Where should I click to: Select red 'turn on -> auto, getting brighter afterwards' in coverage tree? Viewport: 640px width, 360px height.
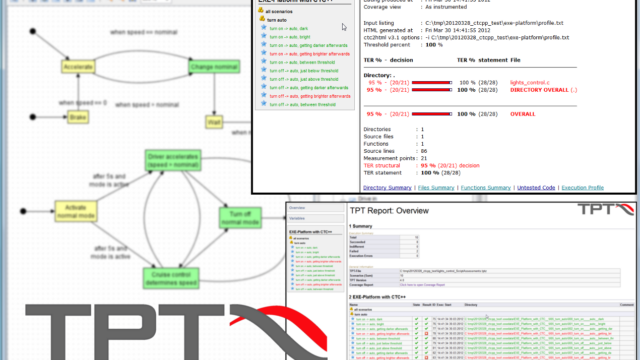click(x=309, y=54)
